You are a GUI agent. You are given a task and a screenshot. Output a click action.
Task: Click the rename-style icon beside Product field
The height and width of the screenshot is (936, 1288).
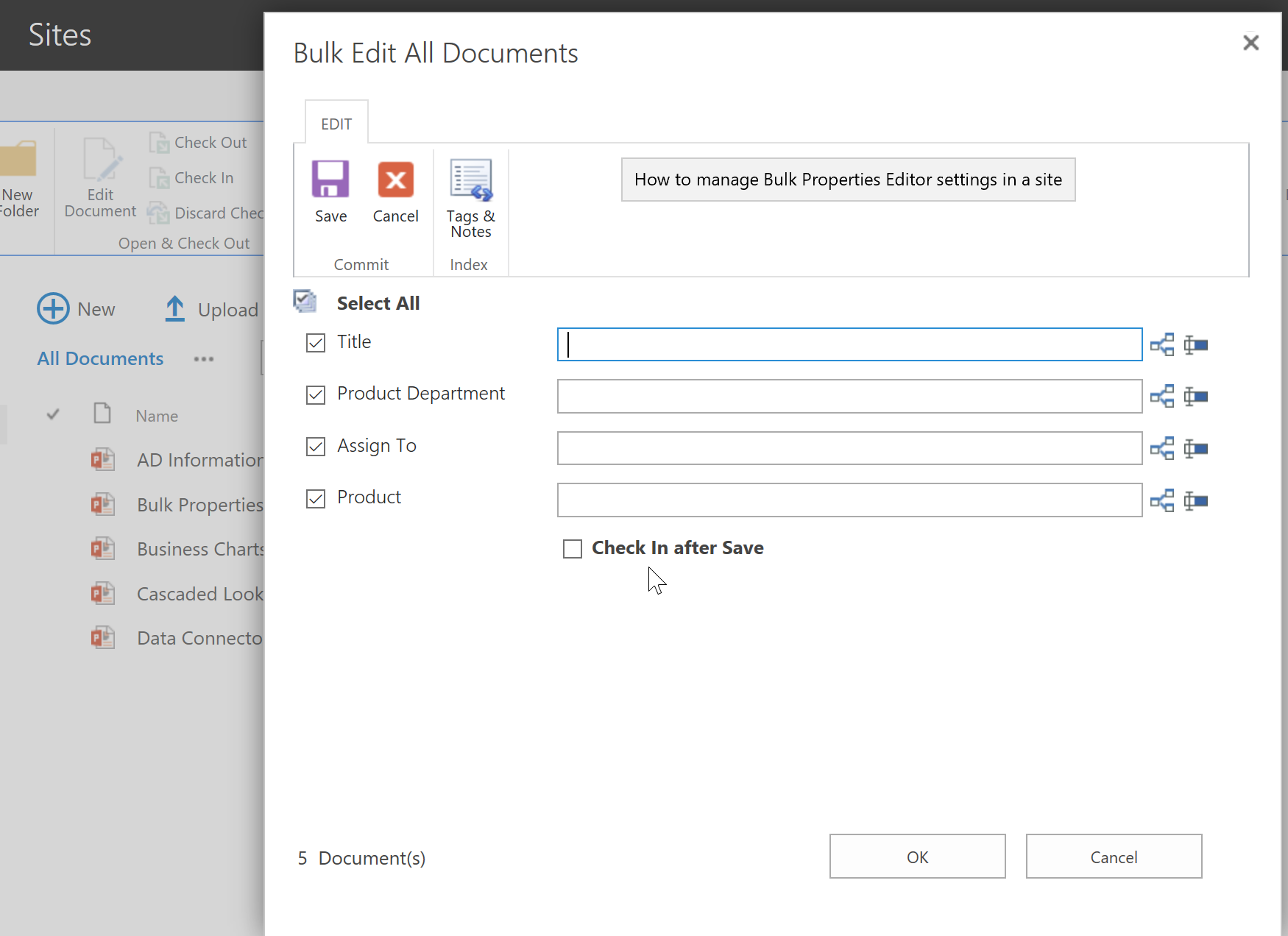pyautogui.click(x=1196, y=501)
